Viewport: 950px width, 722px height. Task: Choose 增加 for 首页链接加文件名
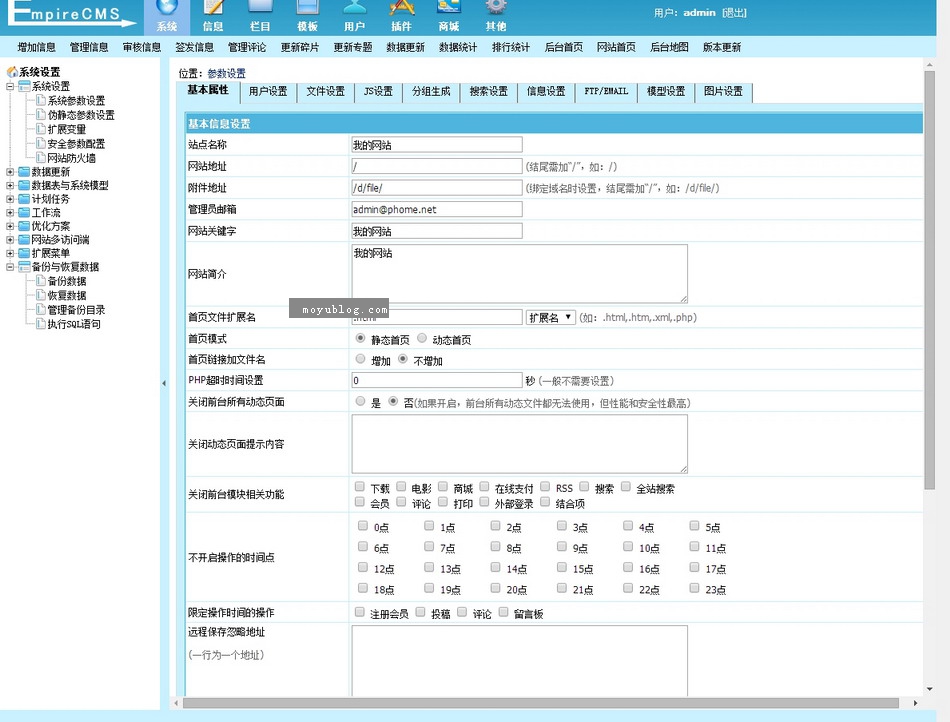click(x=360, y=359)
